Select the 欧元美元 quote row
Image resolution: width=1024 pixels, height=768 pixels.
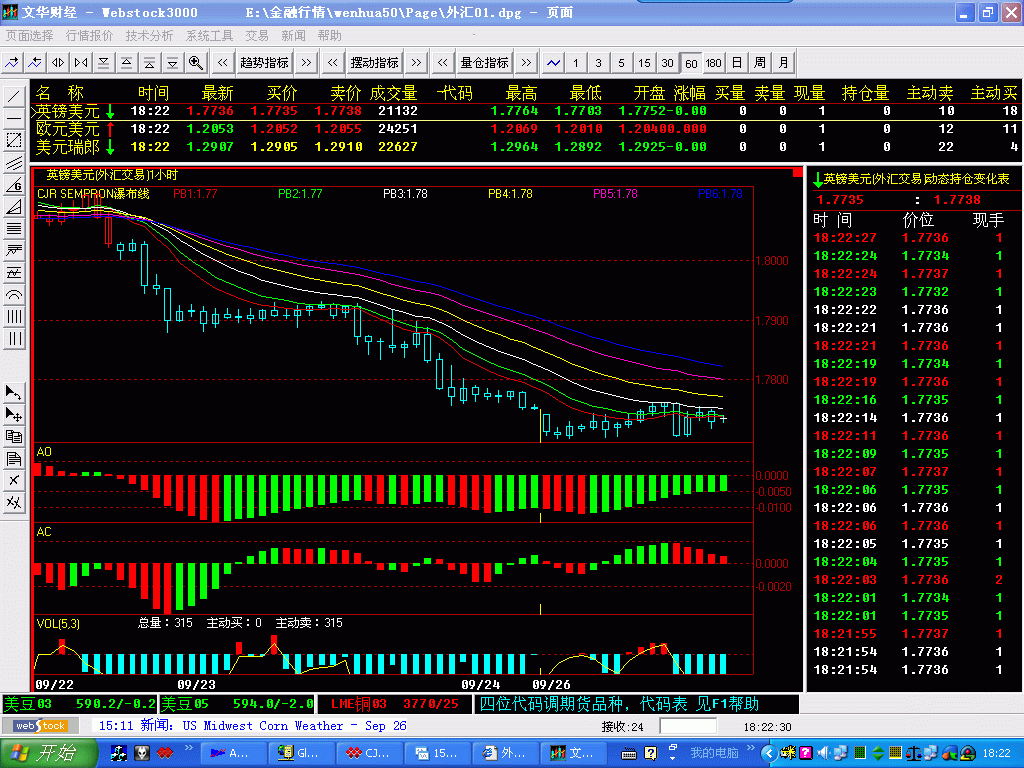tap(526, 129)
